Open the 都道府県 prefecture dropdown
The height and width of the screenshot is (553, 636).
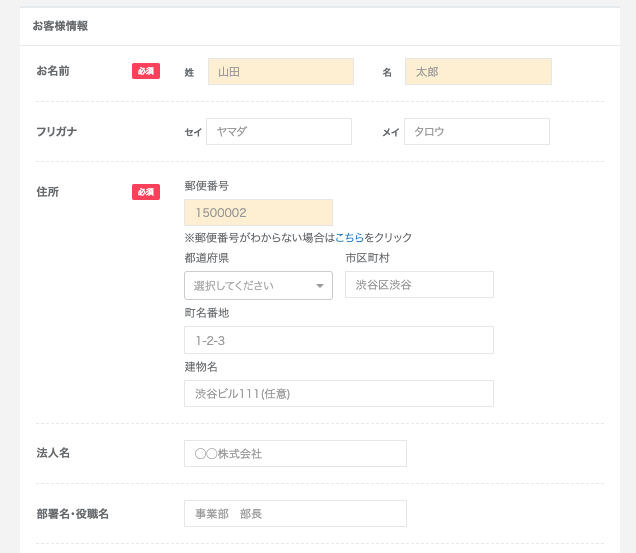[x=258, y=286]
